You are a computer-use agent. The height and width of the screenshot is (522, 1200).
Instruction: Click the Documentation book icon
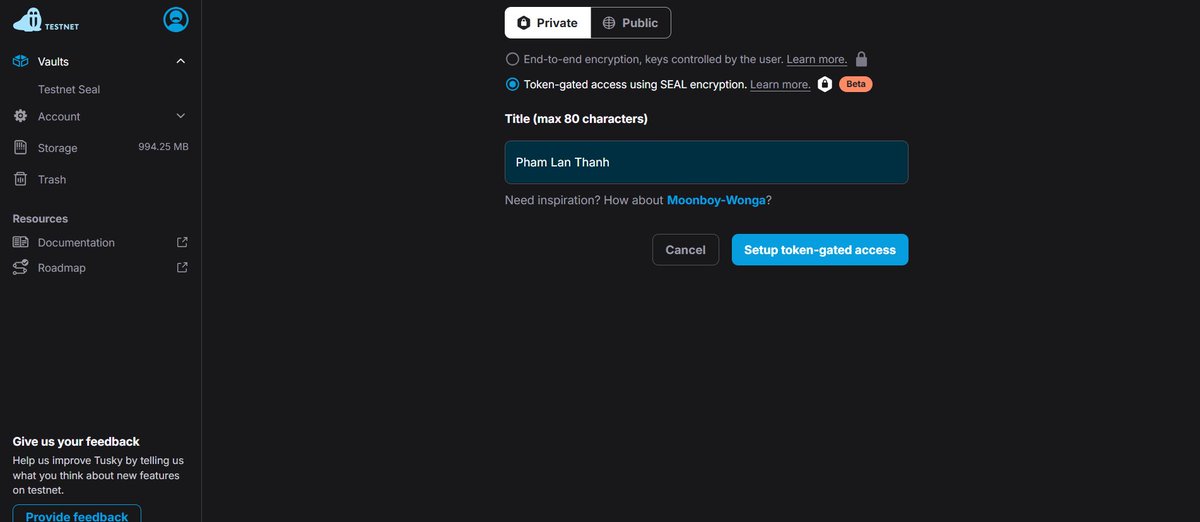tap(20, 242)
